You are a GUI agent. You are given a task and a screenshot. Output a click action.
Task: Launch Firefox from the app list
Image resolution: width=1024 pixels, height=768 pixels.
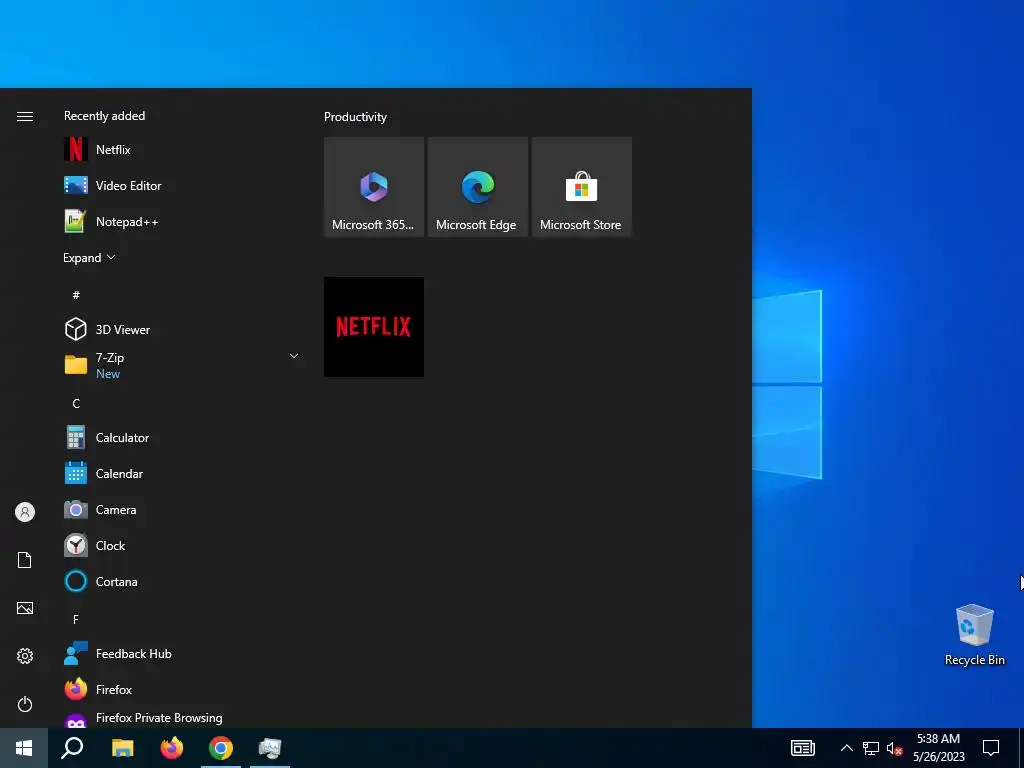181,690
